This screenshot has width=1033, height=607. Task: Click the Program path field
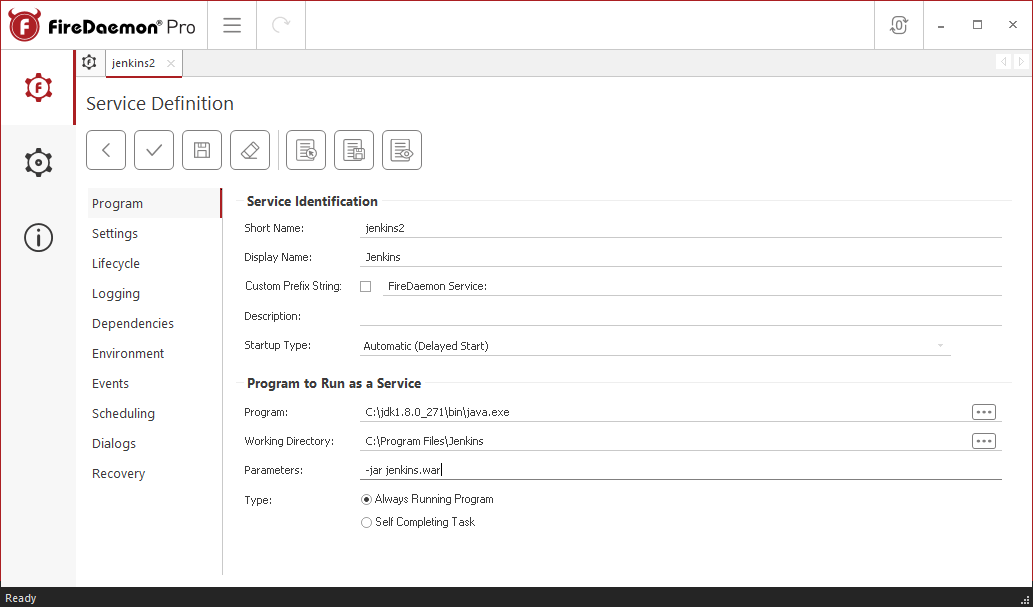(x=665, y=412)
